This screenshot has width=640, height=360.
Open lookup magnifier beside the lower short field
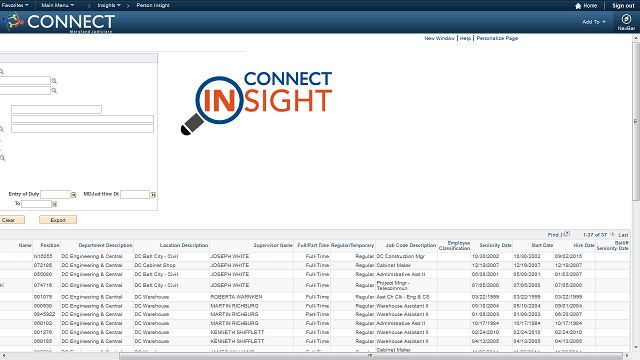(54, 91)
